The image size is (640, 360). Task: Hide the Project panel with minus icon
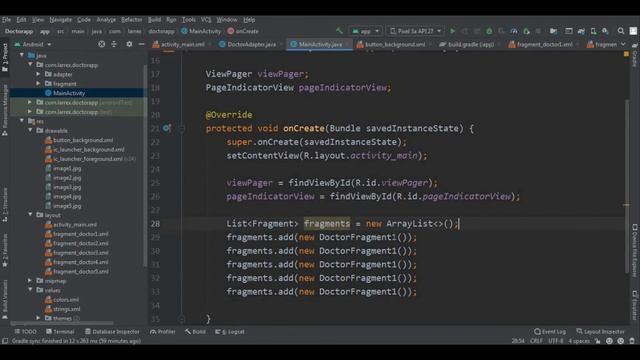(141, 44)
